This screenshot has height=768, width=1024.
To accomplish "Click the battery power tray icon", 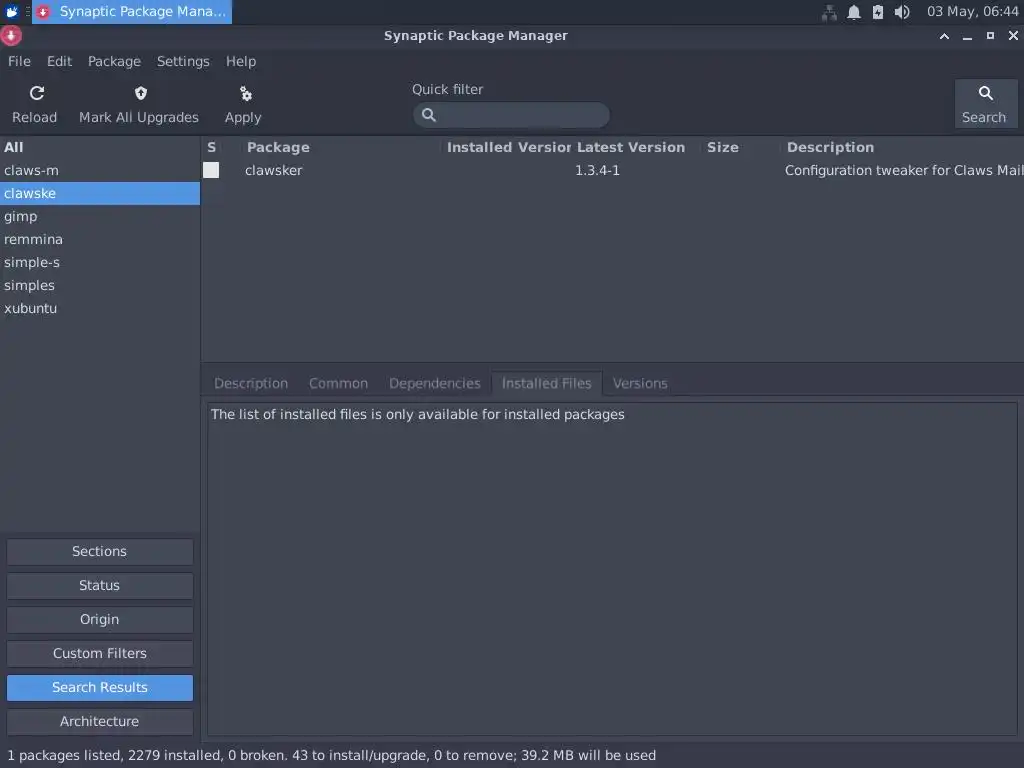I will point(878,12).
